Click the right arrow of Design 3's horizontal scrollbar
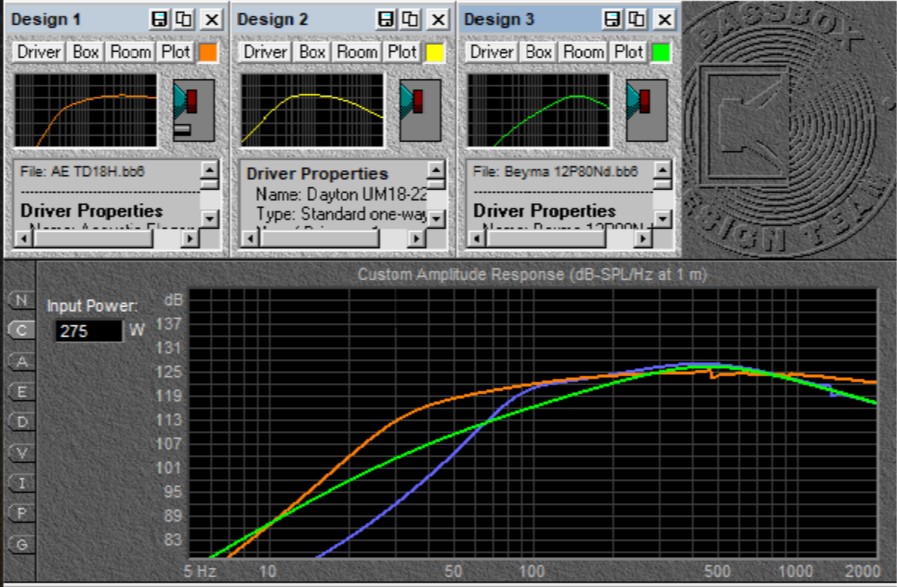The width and height of the screenshot is (897, 587). click(x=642, y=238)
